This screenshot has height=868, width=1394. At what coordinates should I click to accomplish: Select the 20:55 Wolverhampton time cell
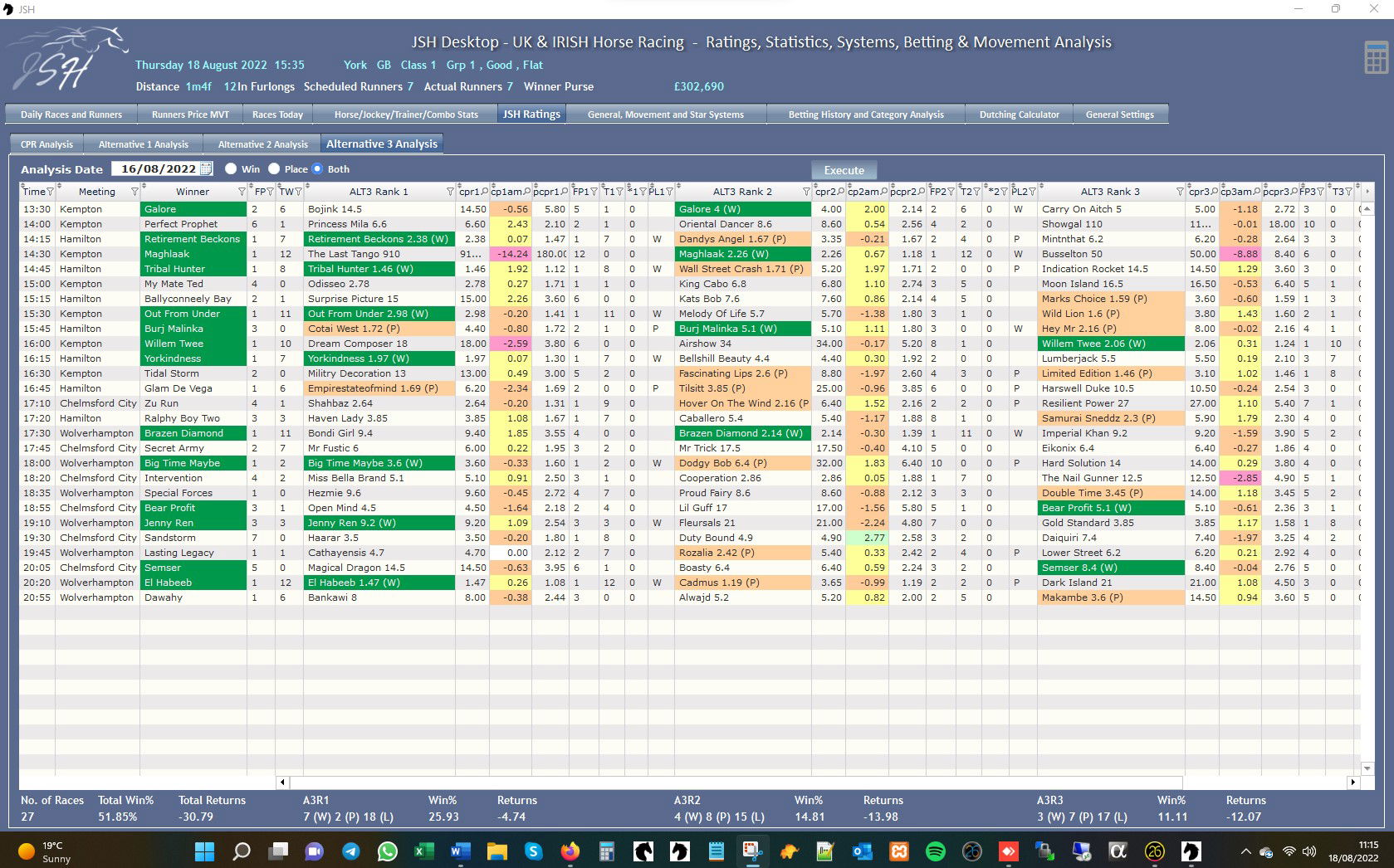(37, 597)
